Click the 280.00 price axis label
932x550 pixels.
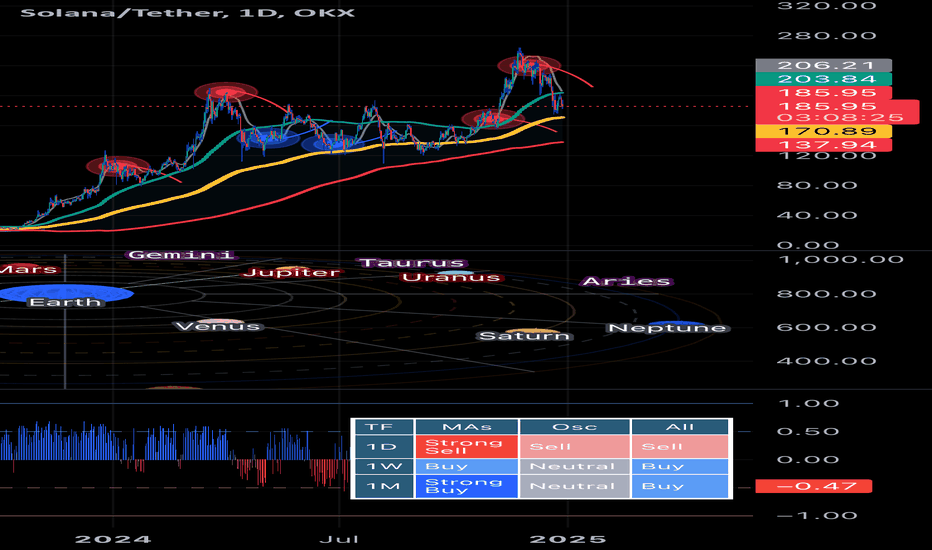[827, 36]
